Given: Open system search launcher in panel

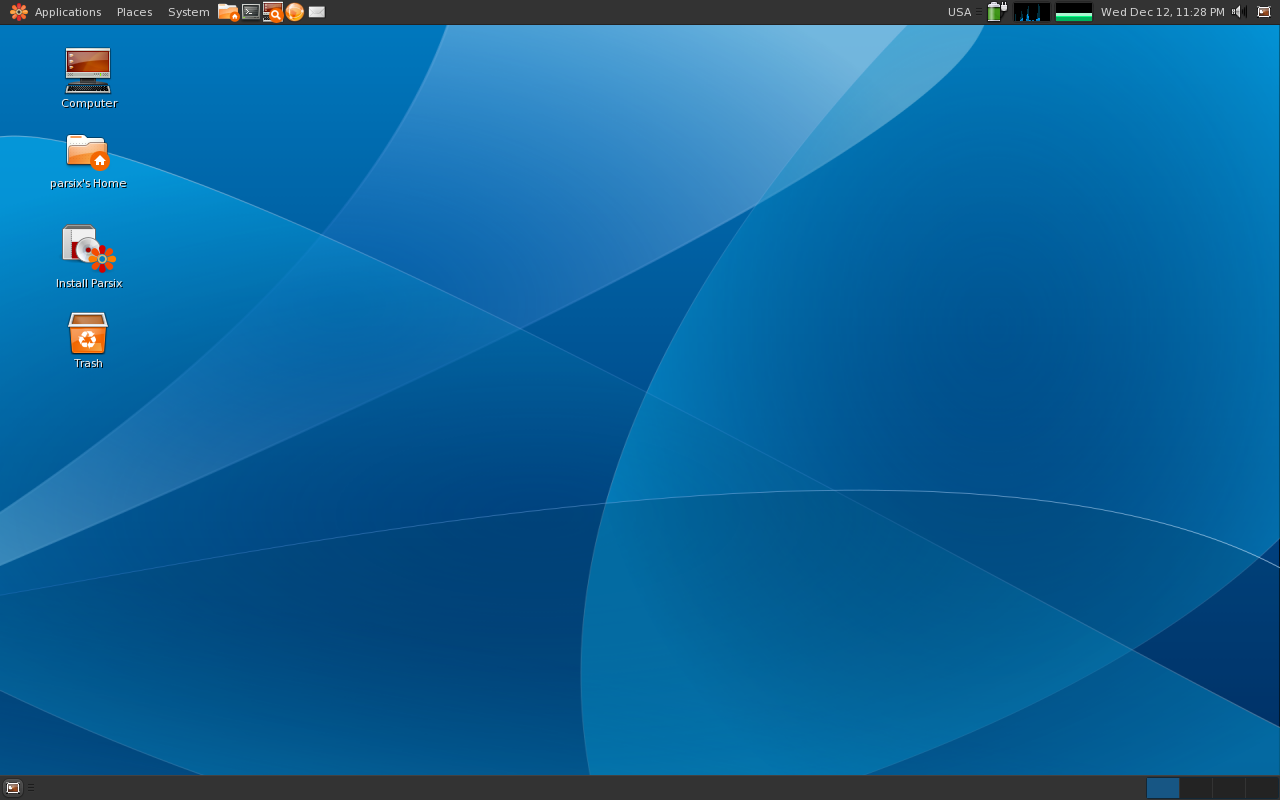Looking at the screenshot, I should pos(273,12).
